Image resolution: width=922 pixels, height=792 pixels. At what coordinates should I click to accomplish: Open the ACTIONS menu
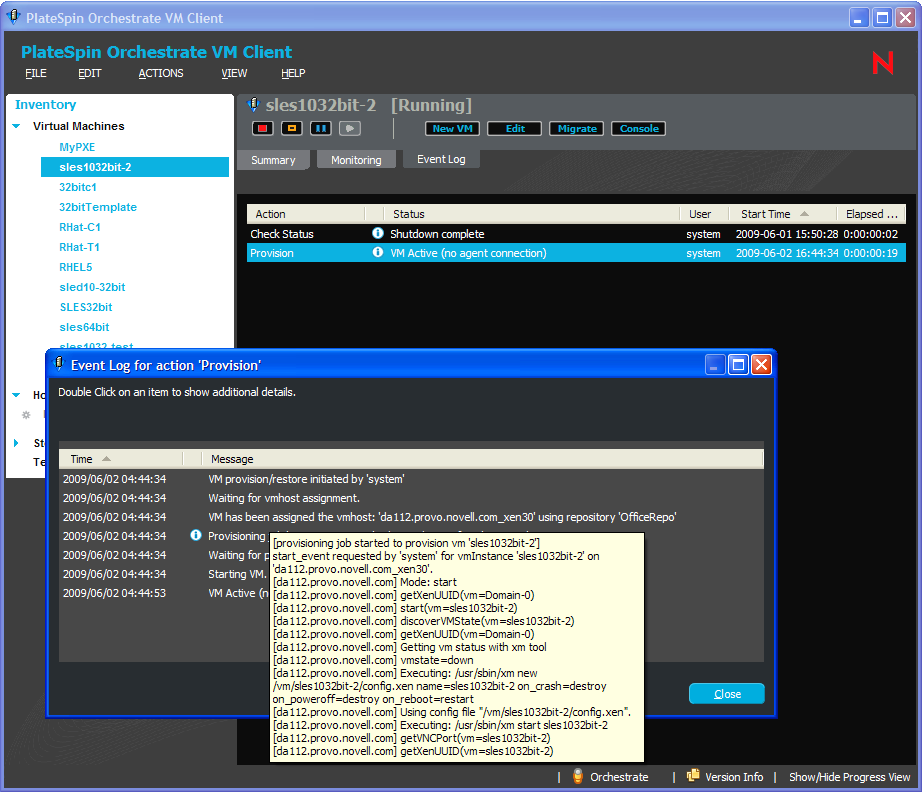point(161,73)
